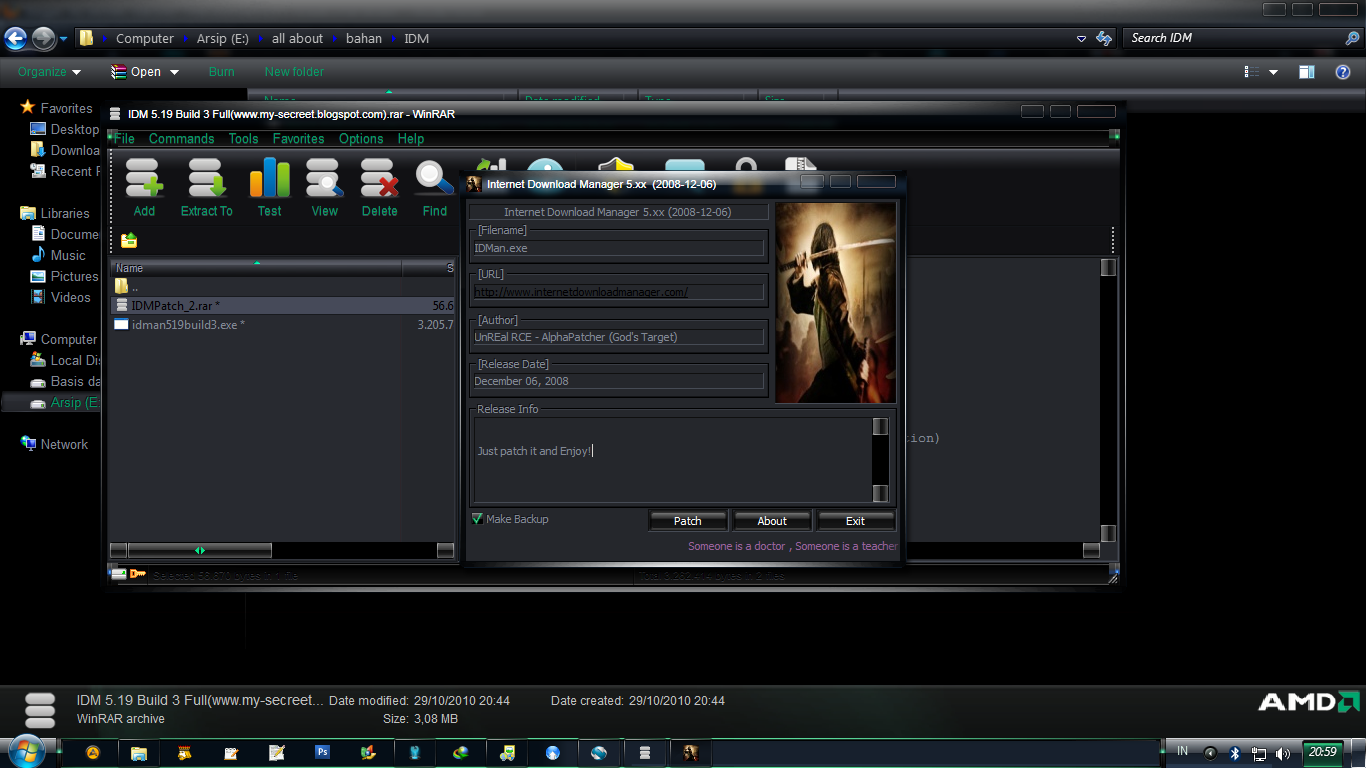The image size is (1366, 768).
Task: Open the Tools menu in WinRAR
Action: click(x=243, y=139)
